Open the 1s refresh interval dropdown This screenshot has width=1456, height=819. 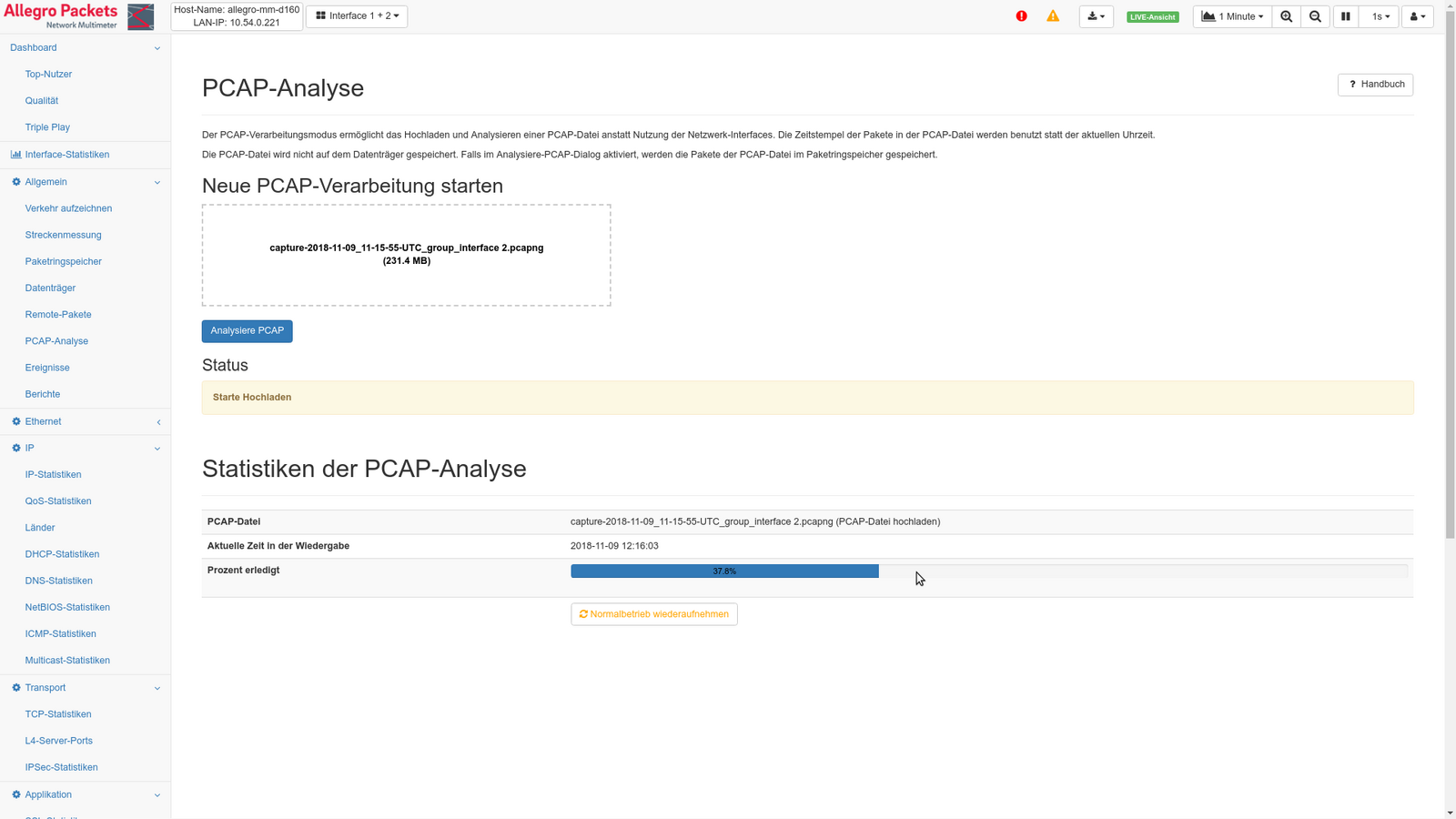[1380, 16]
